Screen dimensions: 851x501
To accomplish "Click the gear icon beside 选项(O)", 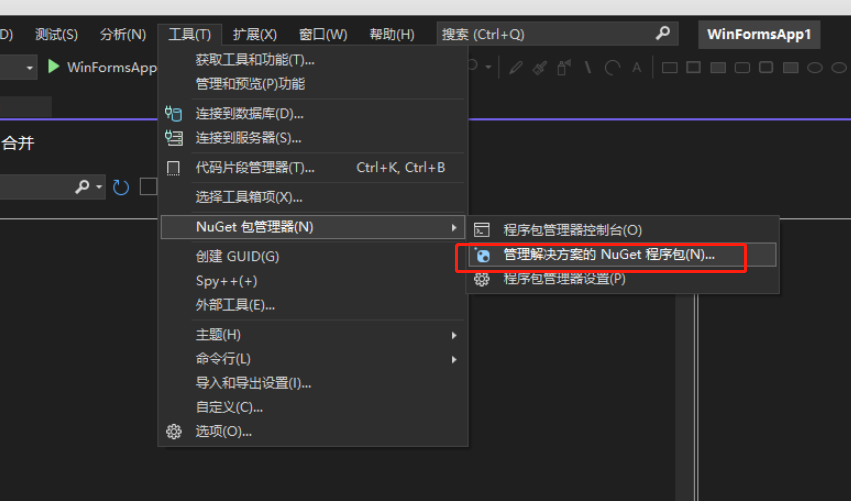I will [x=174, y=432].
